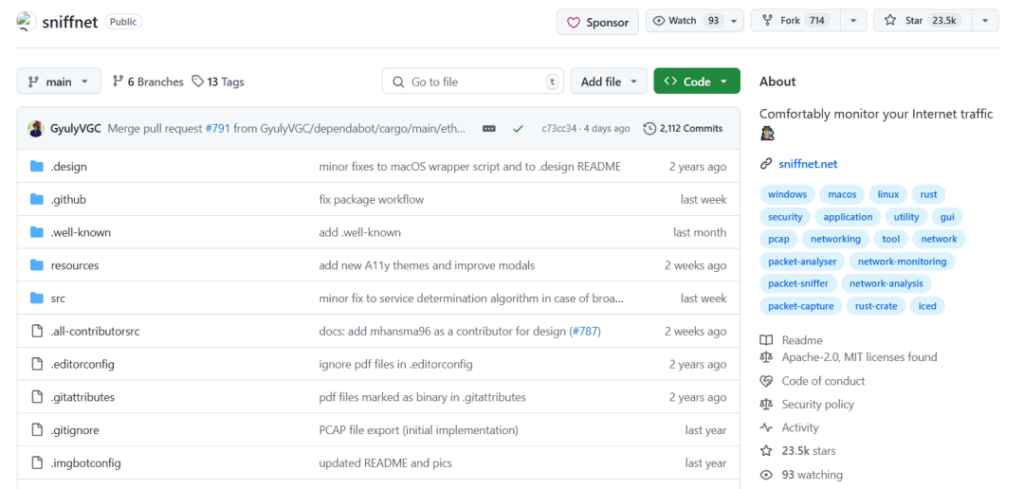Select the linux topic tag
The height and width of the screenshot is (489, 1024).
[888, 195]
